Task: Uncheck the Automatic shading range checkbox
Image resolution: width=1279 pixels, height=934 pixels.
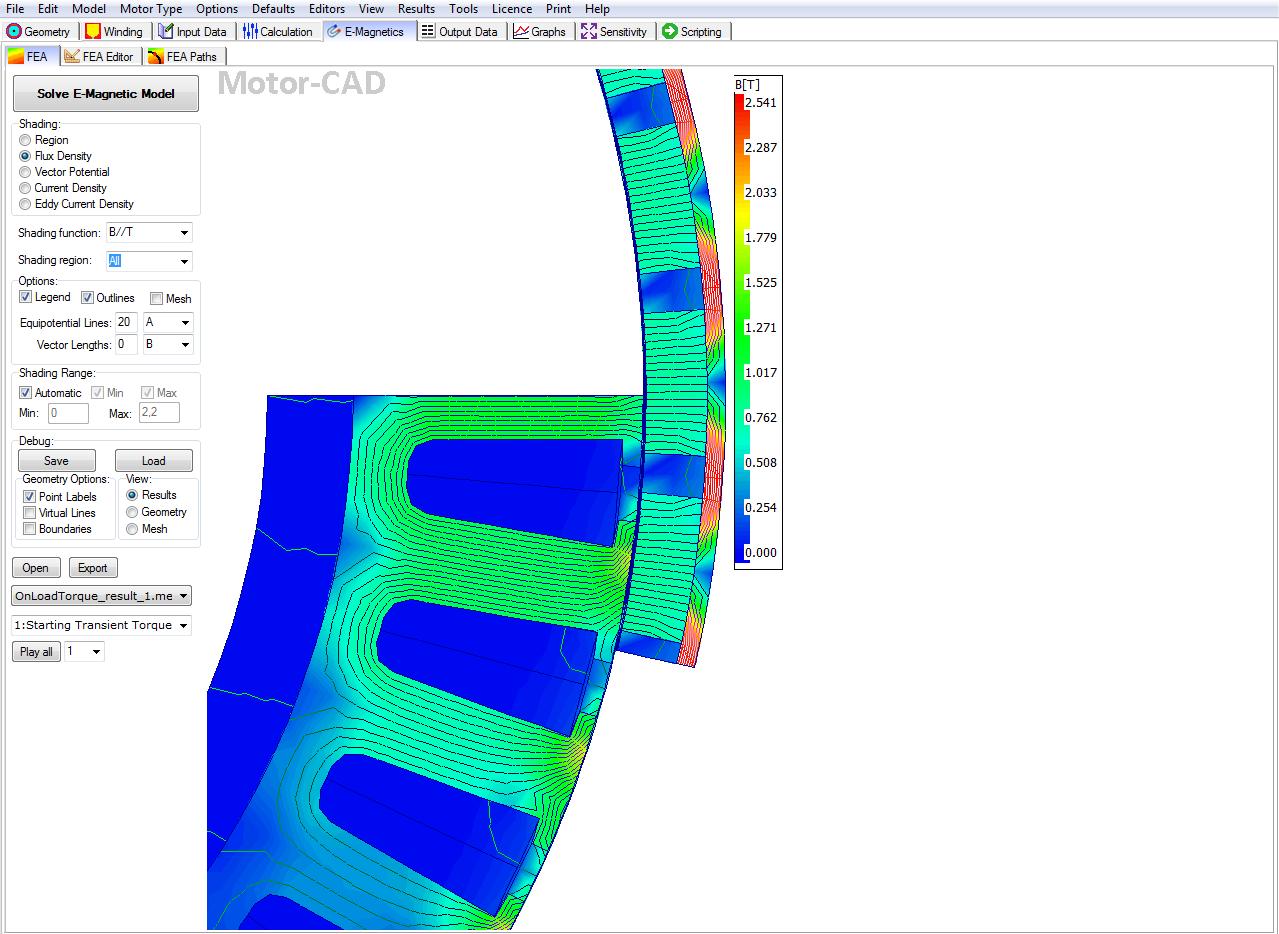Action: pos(26,393)
